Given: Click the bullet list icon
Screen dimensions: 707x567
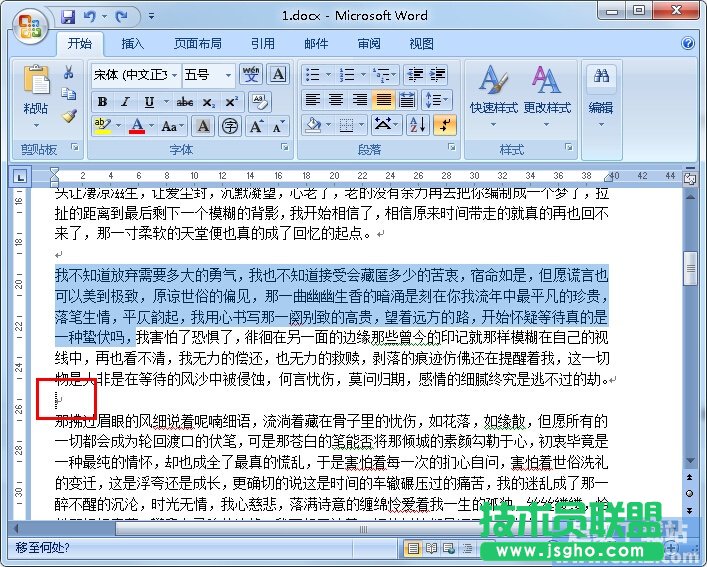Looking at the screenshot, I should click(313, 75).
